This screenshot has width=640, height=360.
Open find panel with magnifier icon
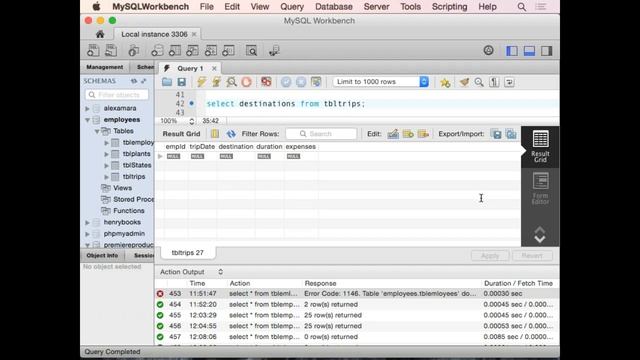[479, 82]
